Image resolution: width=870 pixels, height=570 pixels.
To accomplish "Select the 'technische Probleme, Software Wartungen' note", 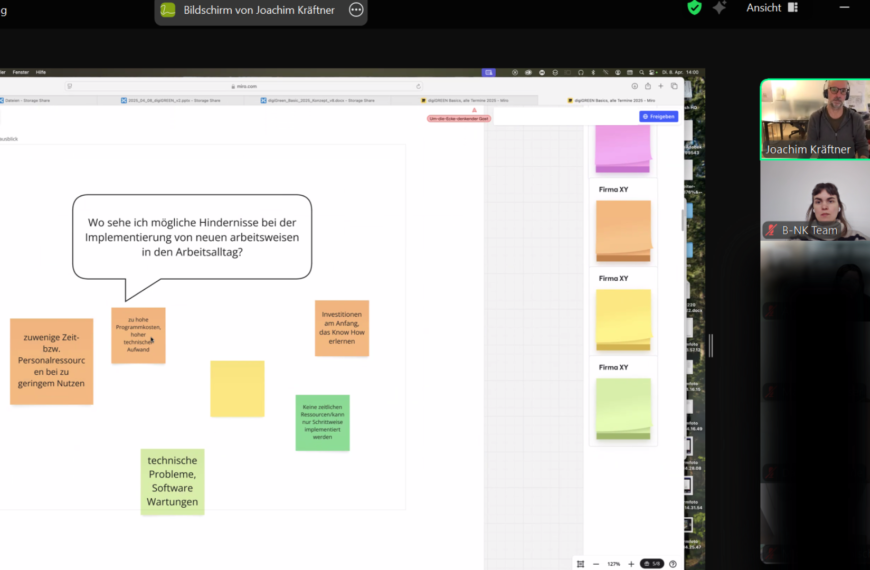I will (173, 481).
